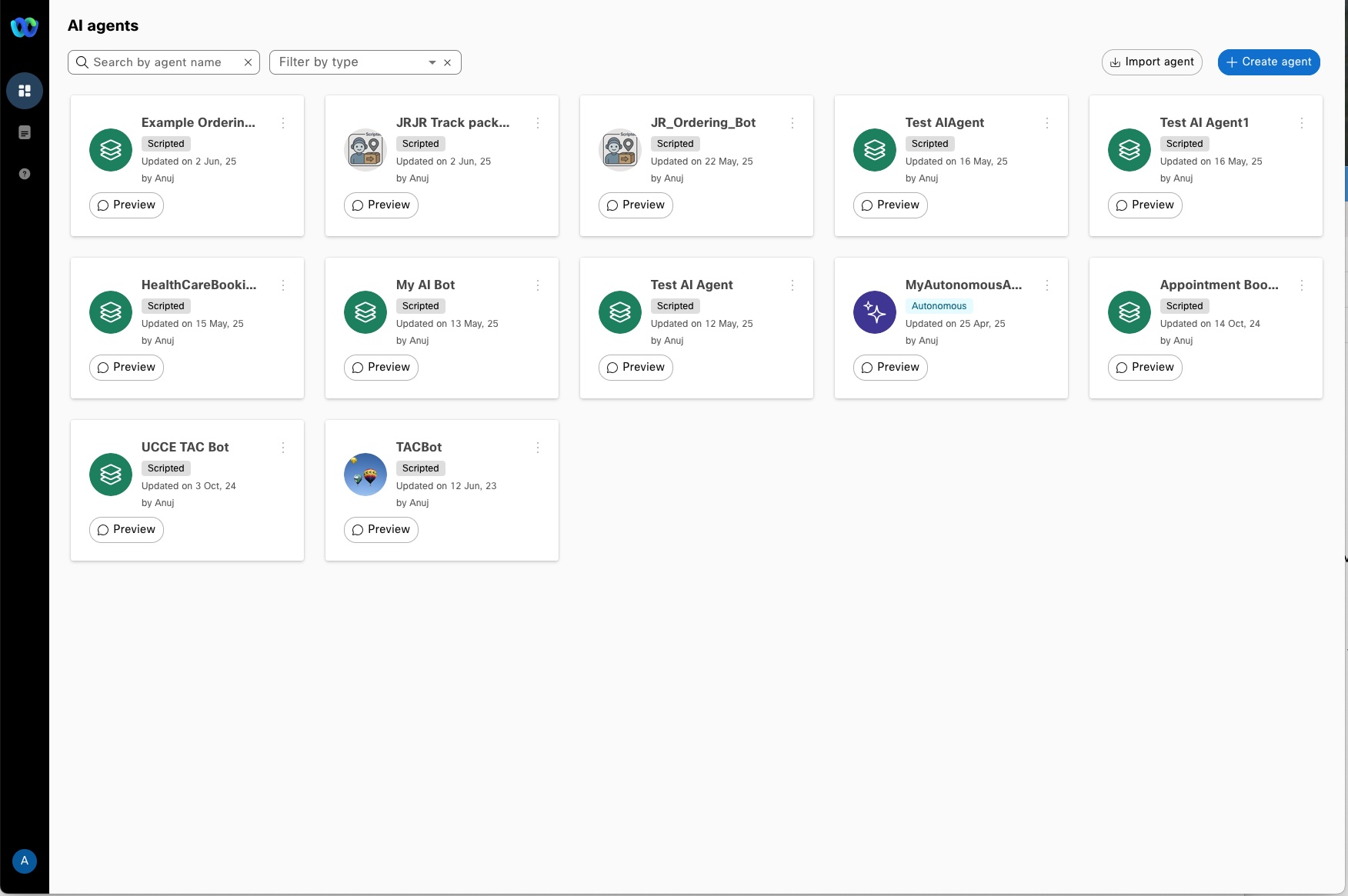Image resolution: width=1348 pixels, height=896 pixels.
Task: Clear the agent name search field
Action: 248,62
